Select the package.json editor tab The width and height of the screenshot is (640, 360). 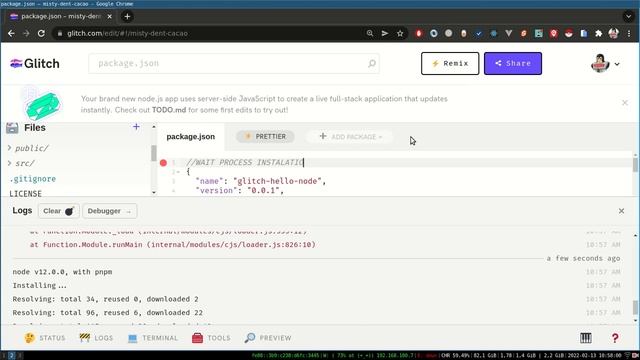[x=191, y=137]
